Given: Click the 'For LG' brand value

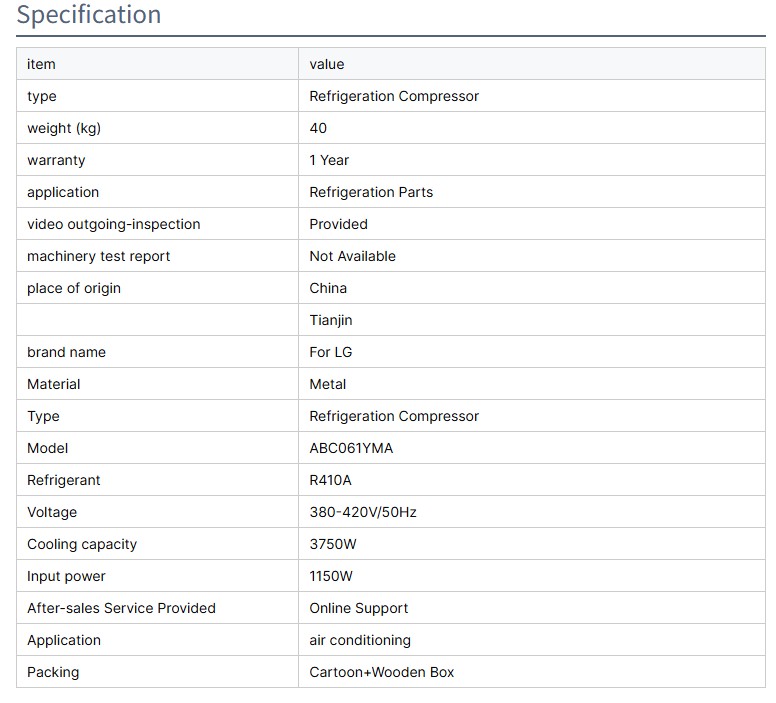Looking at the screenshot, I should click(331, 352).
